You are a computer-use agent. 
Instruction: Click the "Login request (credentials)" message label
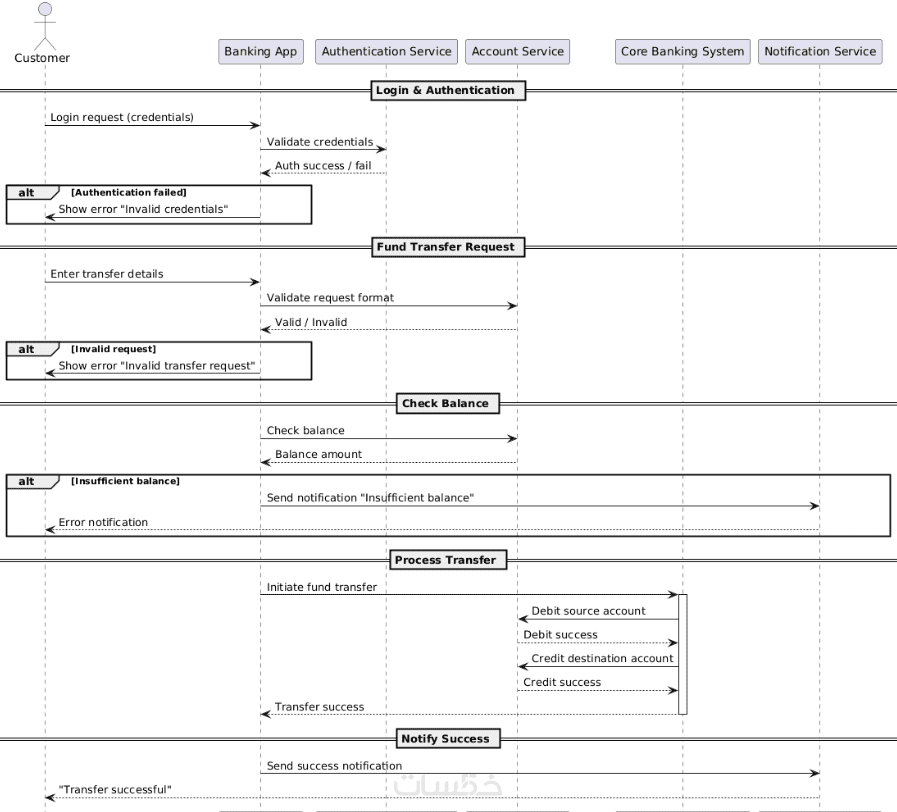click(122, 117)
